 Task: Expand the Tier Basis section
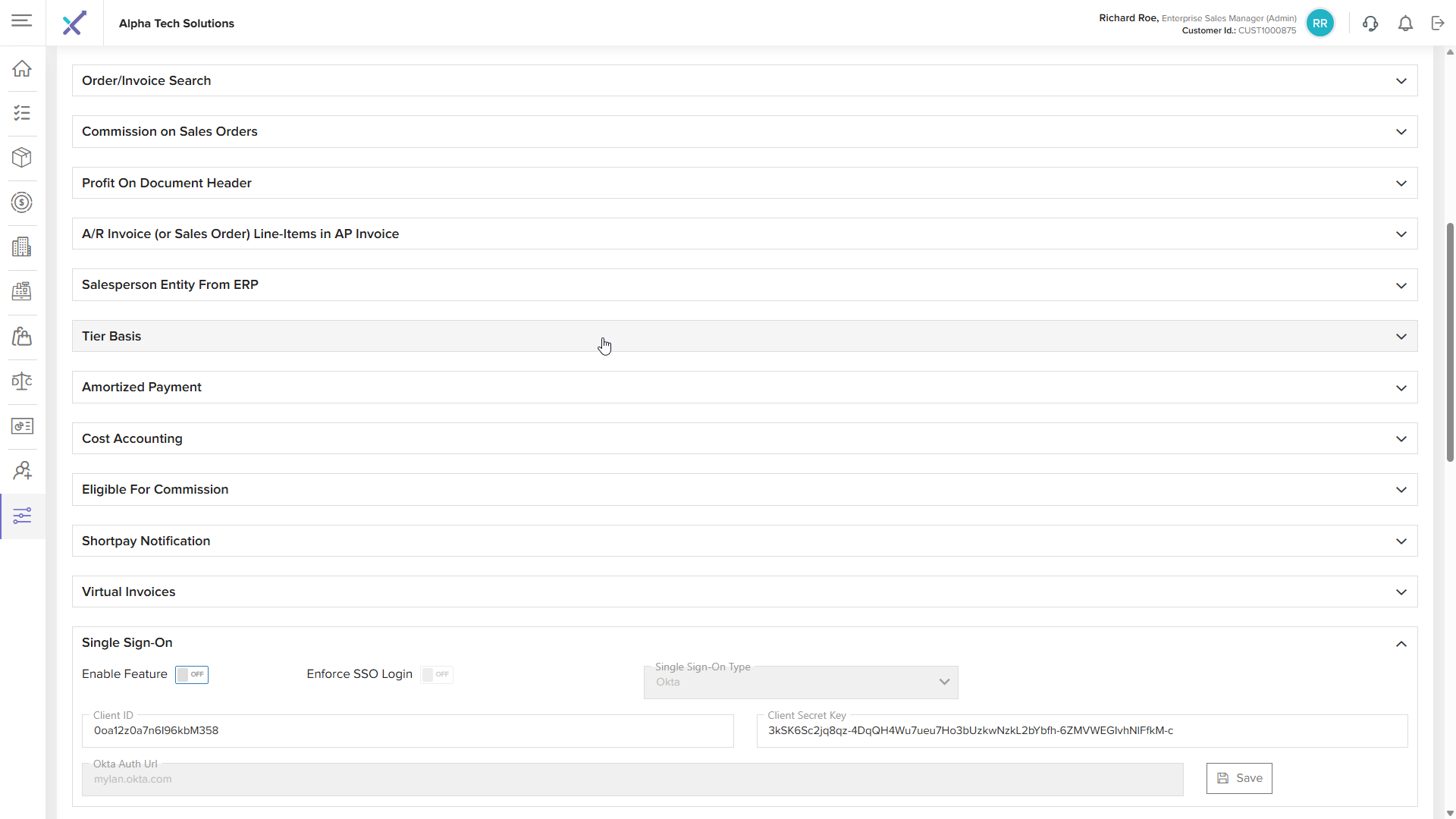[x=744, y=336]
